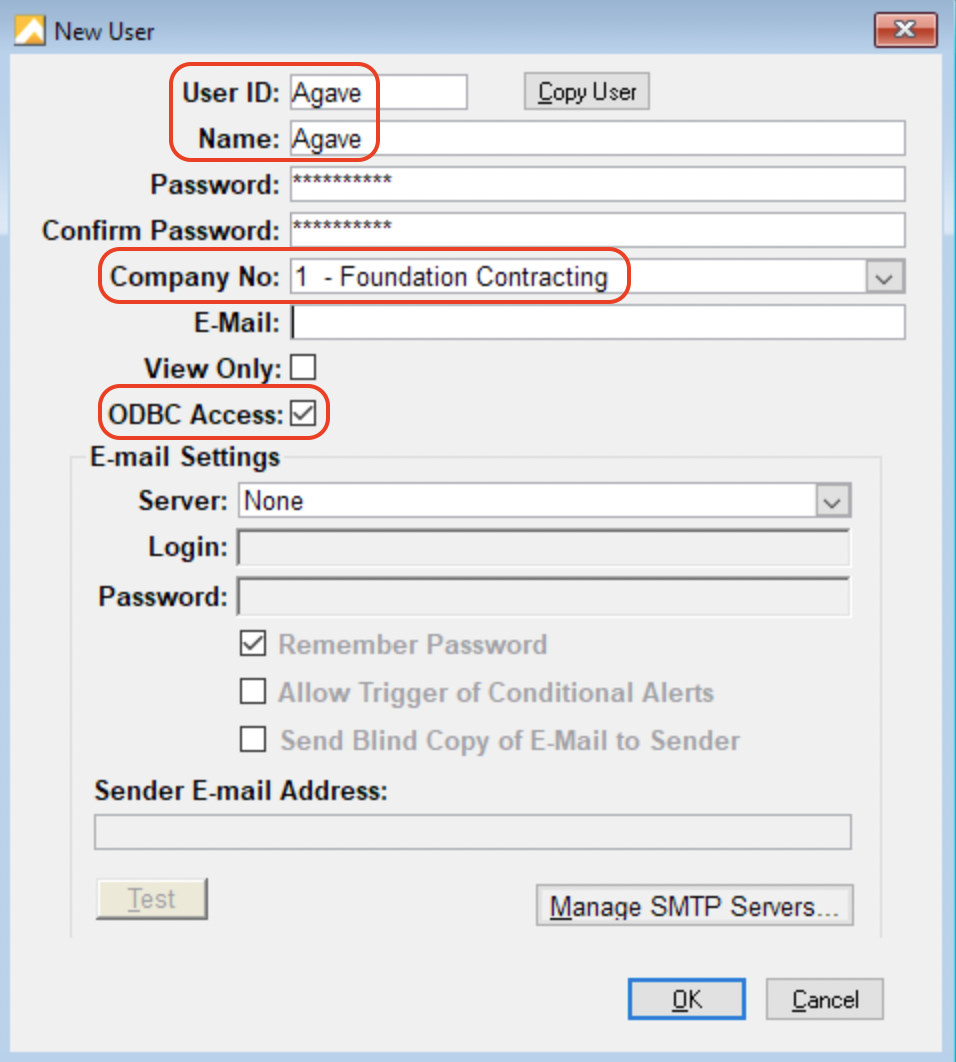
Task: Focus the Name text field
Action: (597, 139)
